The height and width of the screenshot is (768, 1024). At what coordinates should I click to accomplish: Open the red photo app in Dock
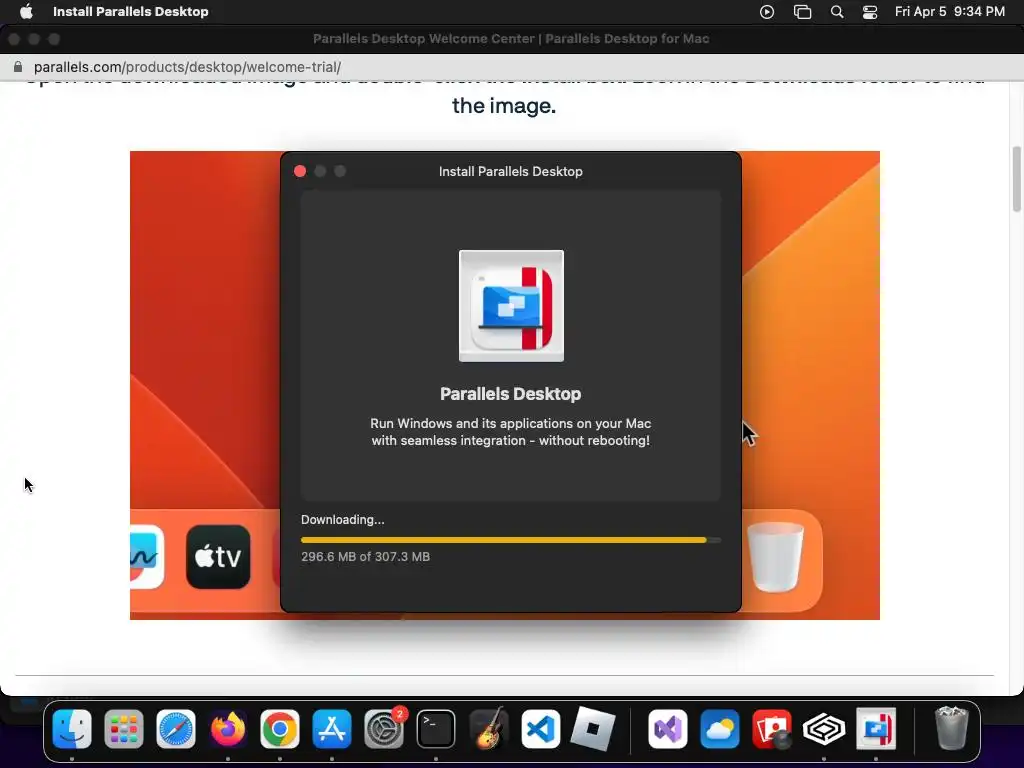coord(772,729)
